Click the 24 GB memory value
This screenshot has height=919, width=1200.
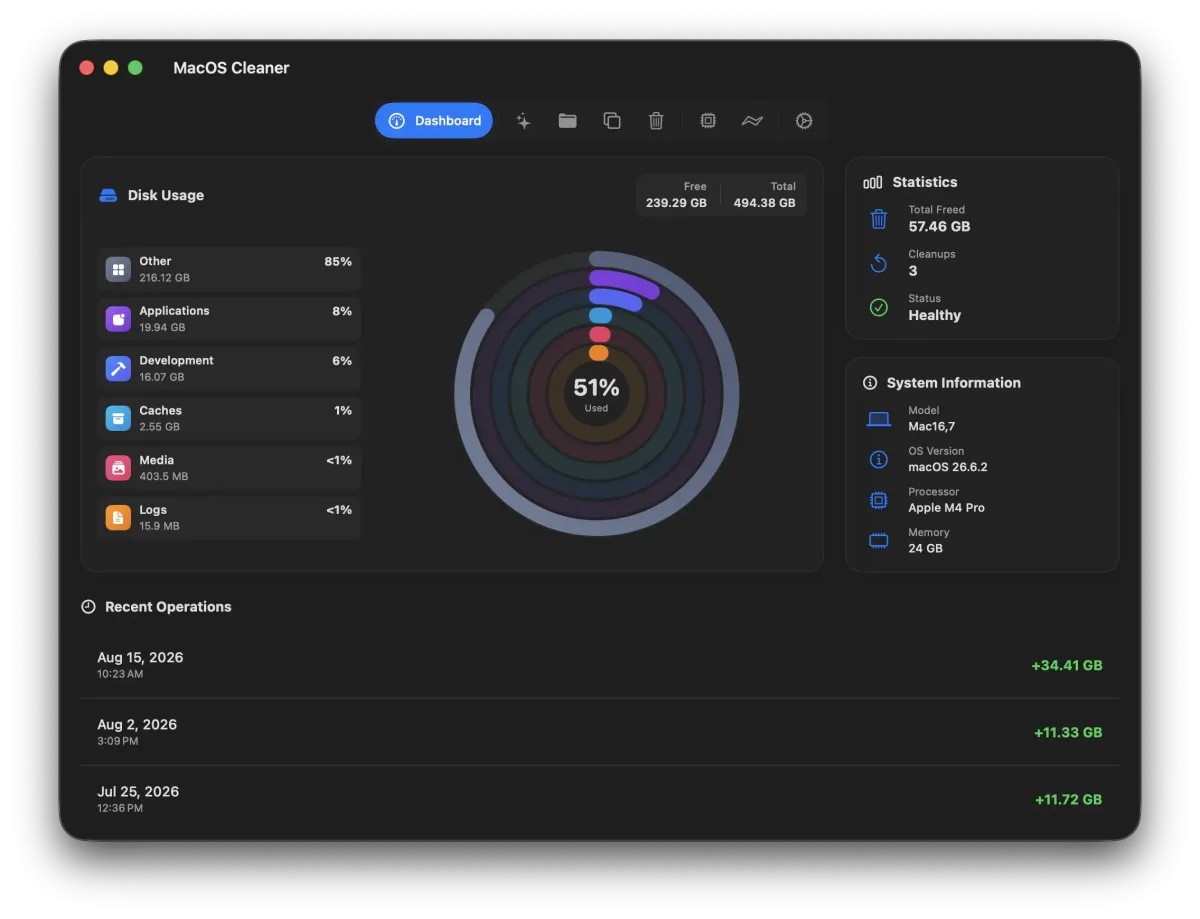point(925,548)
